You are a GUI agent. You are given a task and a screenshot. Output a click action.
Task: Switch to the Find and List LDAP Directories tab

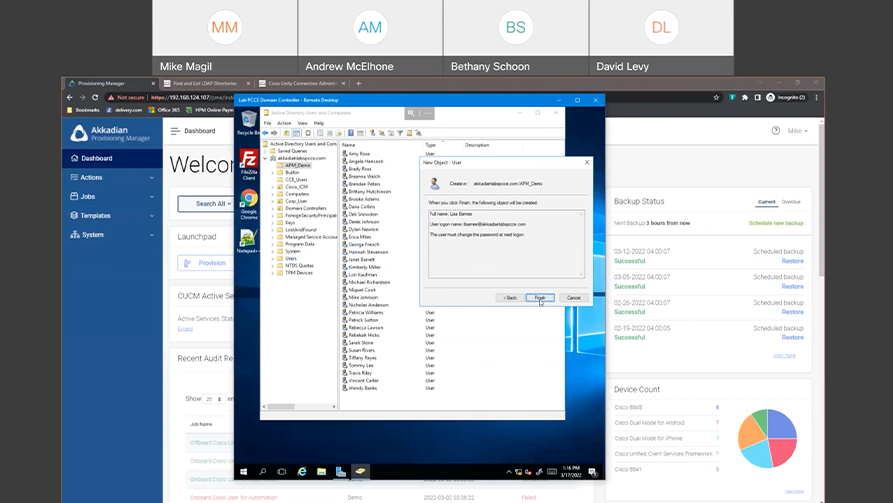pyautogui.click(x=207, y=83)
